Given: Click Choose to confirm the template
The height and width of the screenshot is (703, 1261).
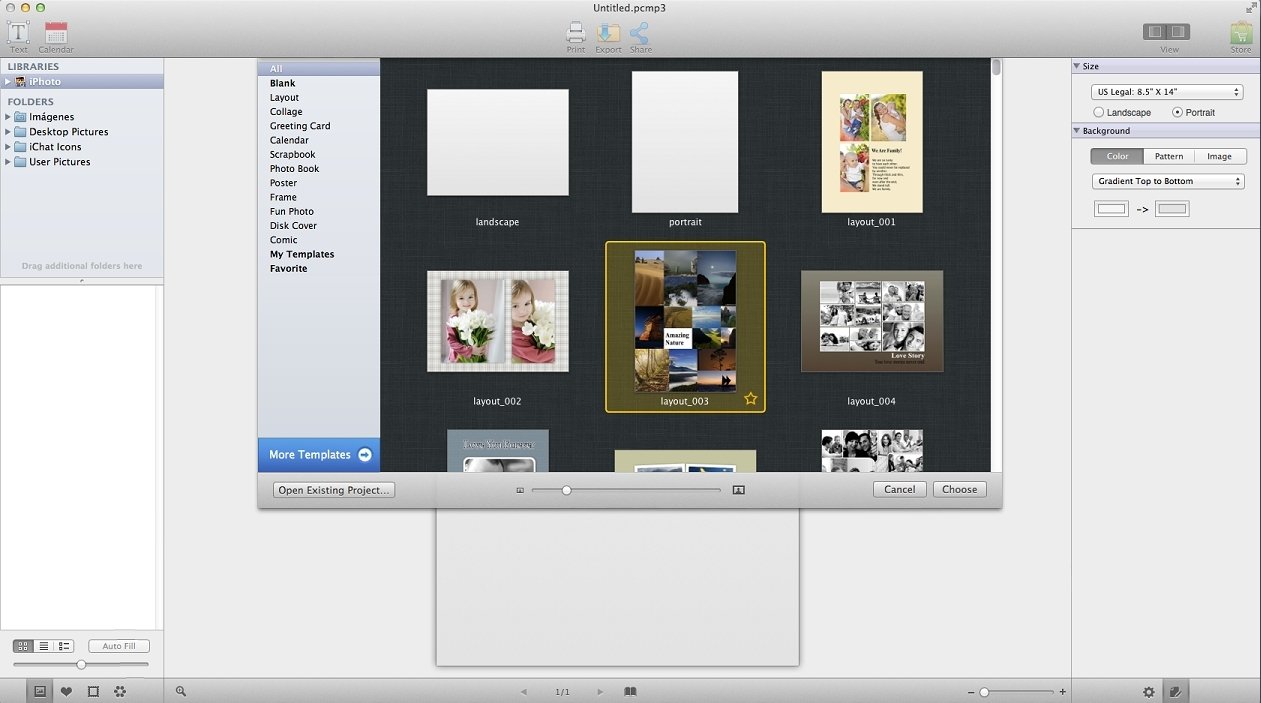Looking at the screenshot, I should [959, 489].
